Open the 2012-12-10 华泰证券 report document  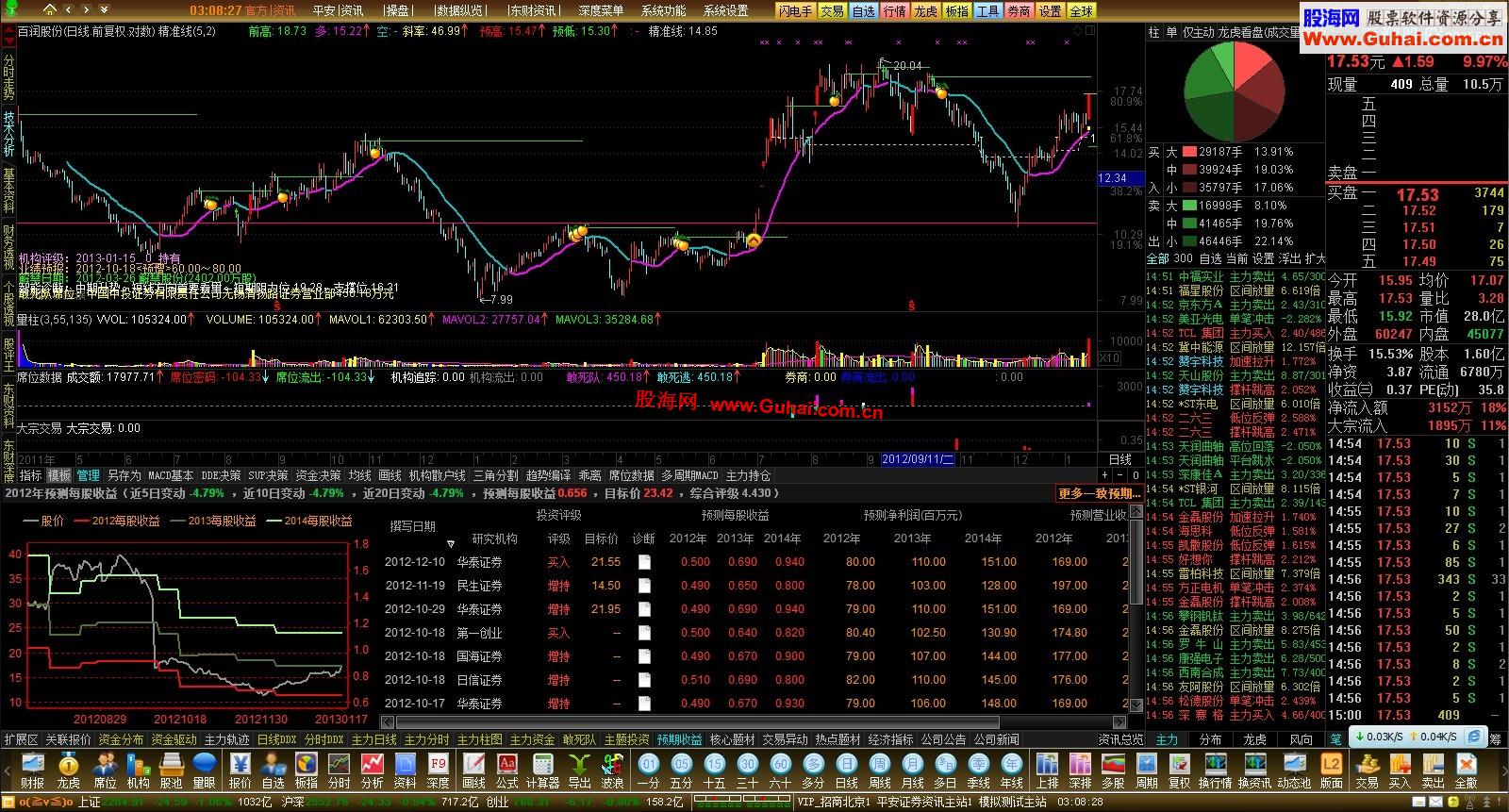point(644,562)
